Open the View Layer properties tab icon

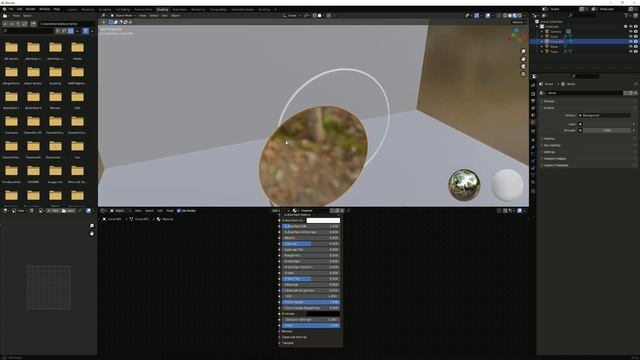[533, 108]
